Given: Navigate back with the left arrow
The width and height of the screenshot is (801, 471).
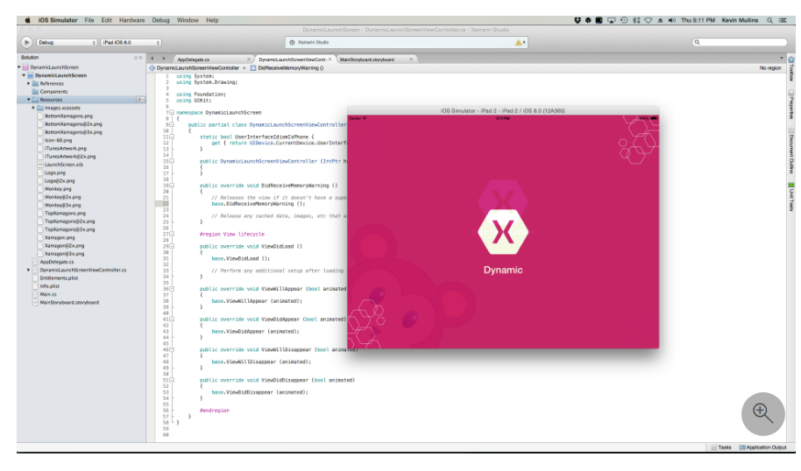Looking at the screenshot, I should pos(152,59).
